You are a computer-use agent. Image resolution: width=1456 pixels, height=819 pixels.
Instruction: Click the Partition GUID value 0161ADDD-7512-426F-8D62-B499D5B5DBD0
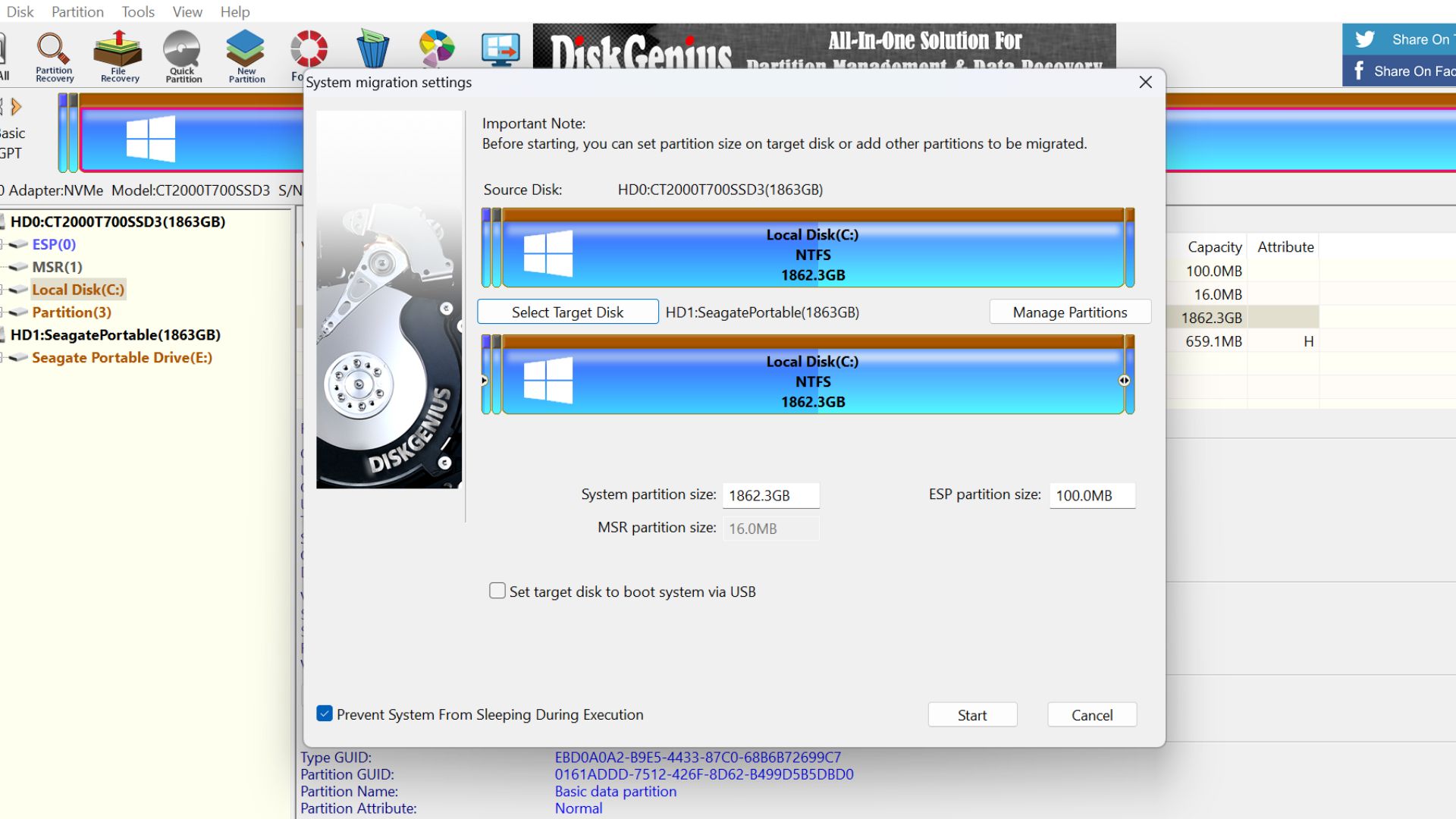tap(704, 774)
